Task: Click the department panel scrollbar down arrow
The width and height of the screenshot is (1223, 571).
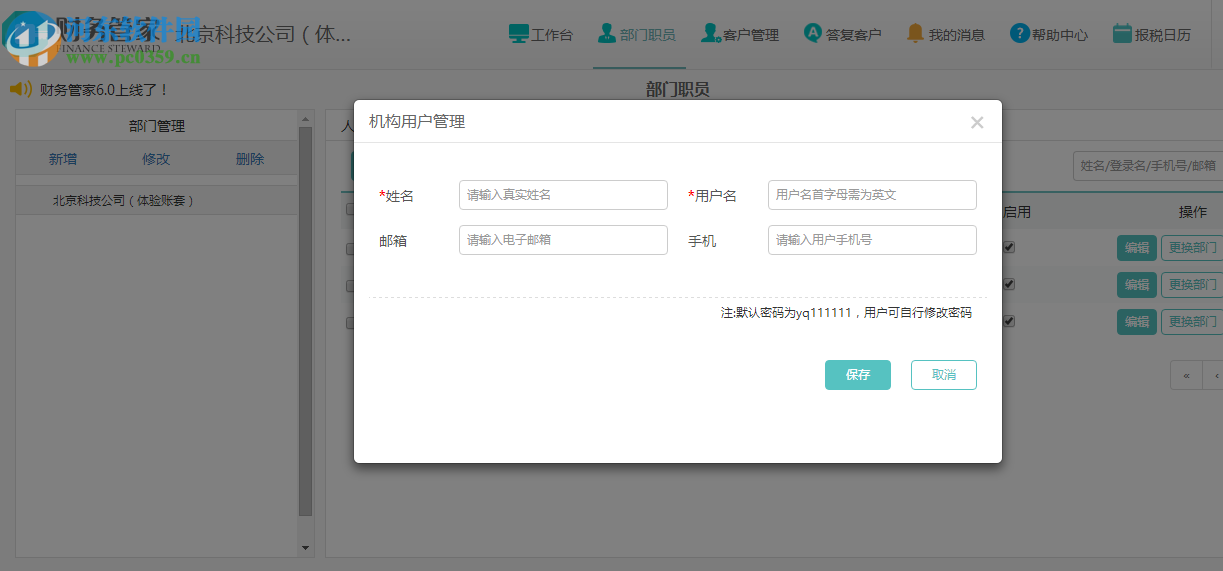Action: 306,548
